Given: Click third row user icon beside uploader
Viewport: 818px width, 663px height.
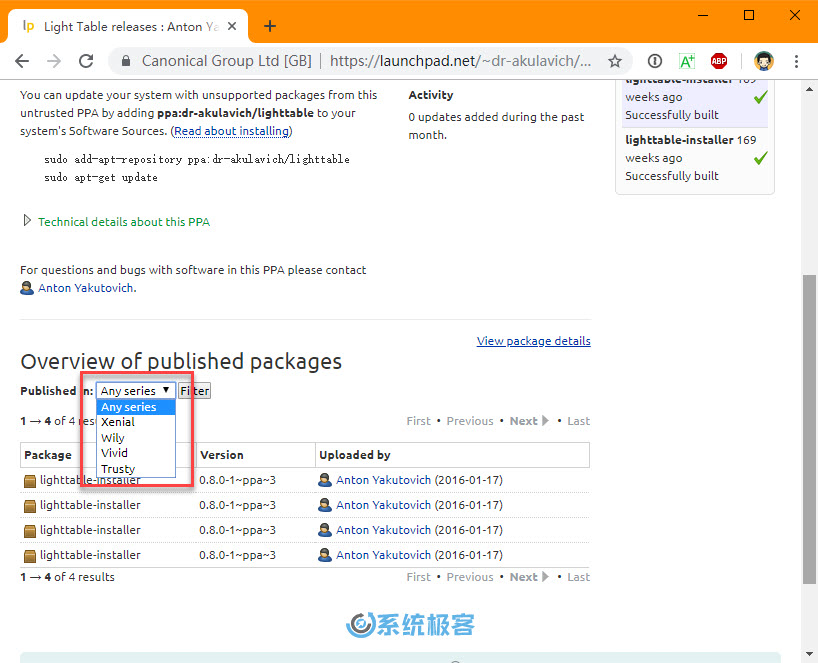Looking at the screenshot, I should (x=324, y=530).
